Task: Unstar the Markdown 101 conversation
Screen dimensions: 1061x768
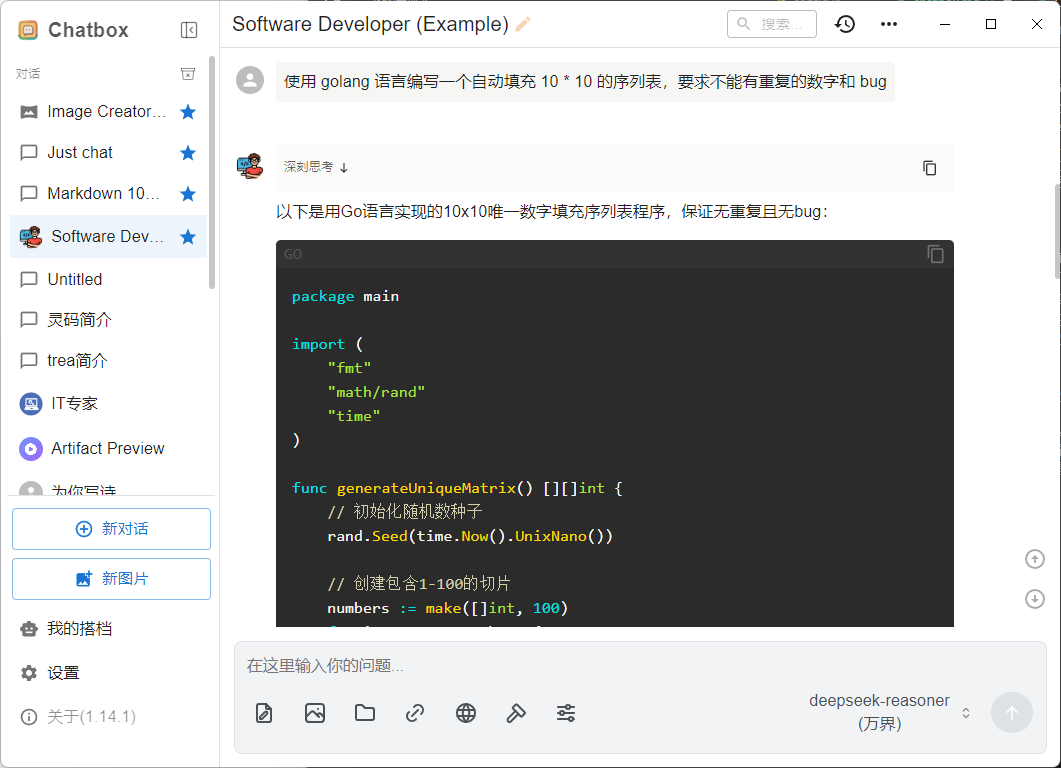Action: (x=188, y=194)
